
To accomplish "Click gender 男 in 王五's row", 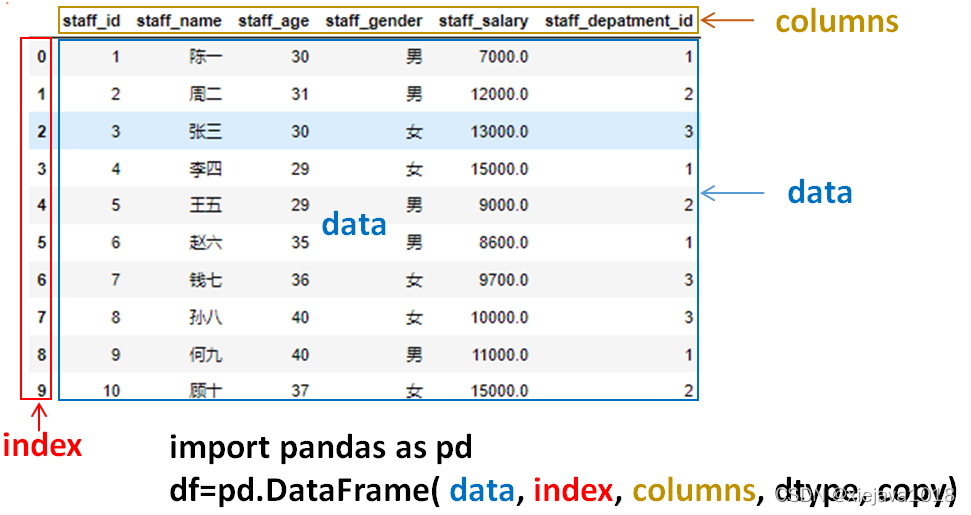I will [x=414, y=205].
